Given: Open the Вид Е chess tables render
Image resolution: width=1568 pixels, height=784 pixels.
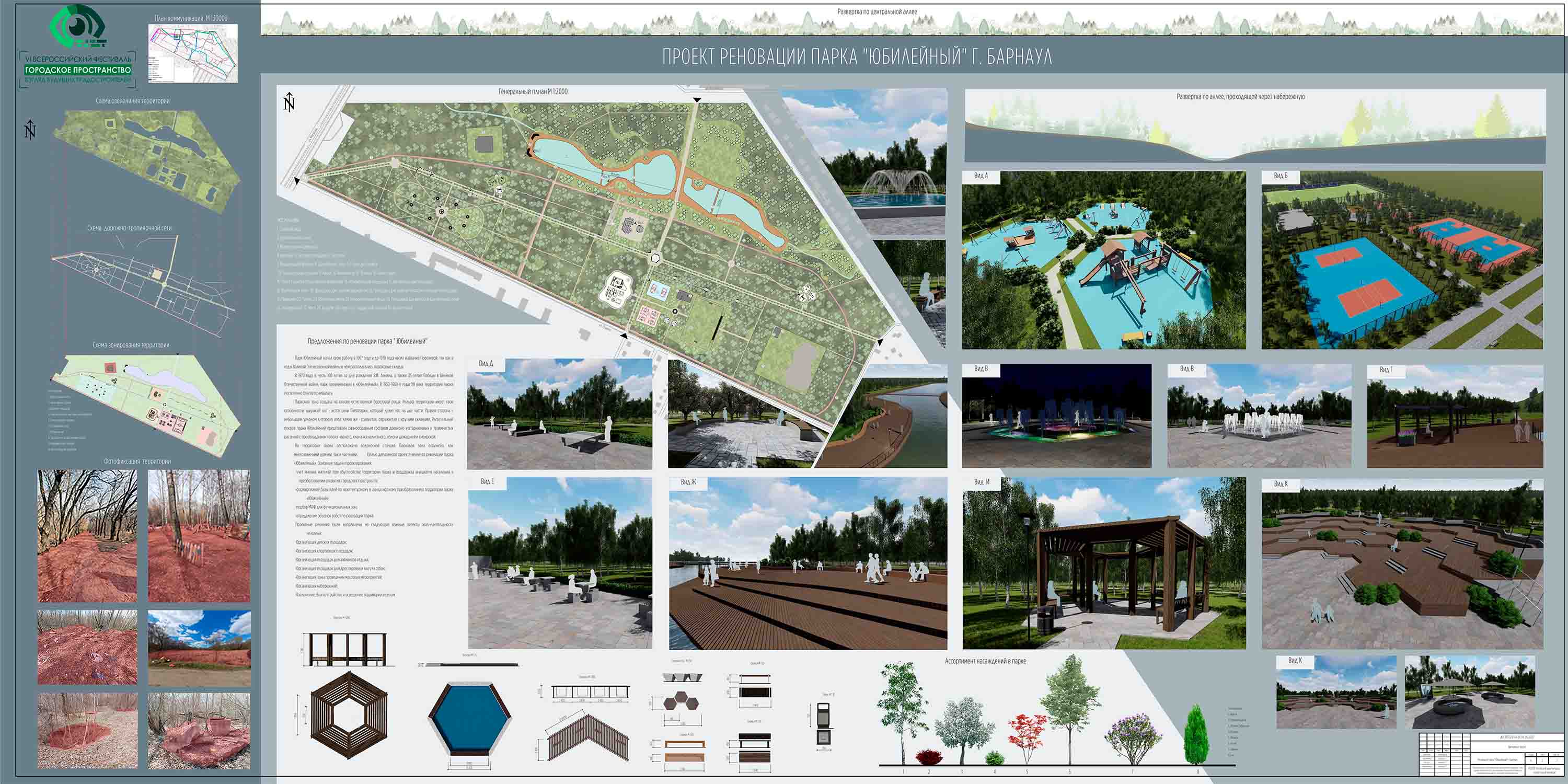Looking at the screenshot, I should pos(559,563).
